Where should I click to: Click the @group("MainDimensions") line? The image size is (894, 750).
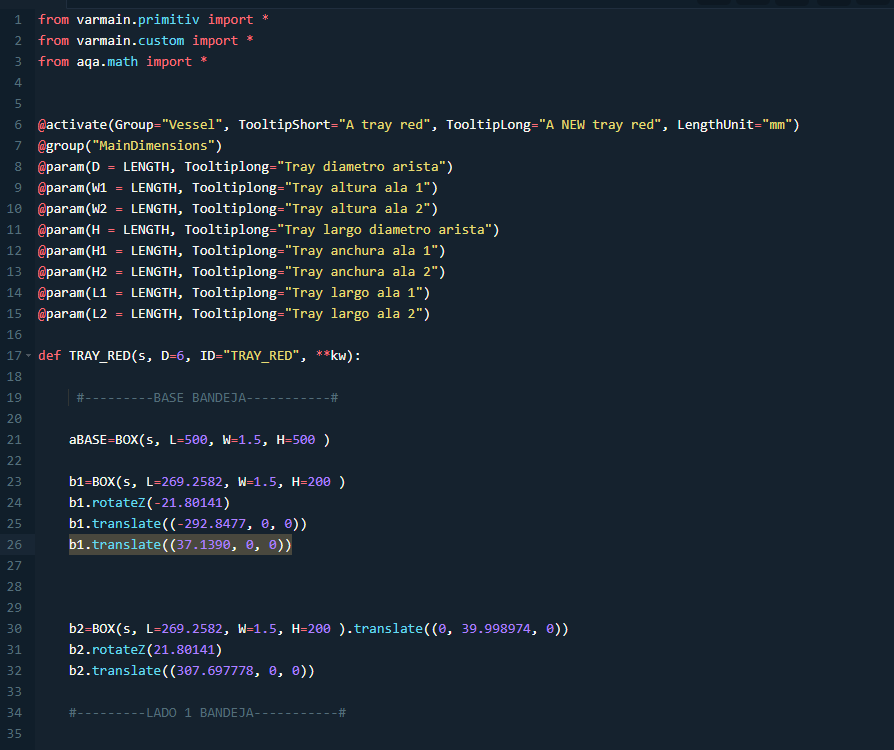click(x=130, y=146)
